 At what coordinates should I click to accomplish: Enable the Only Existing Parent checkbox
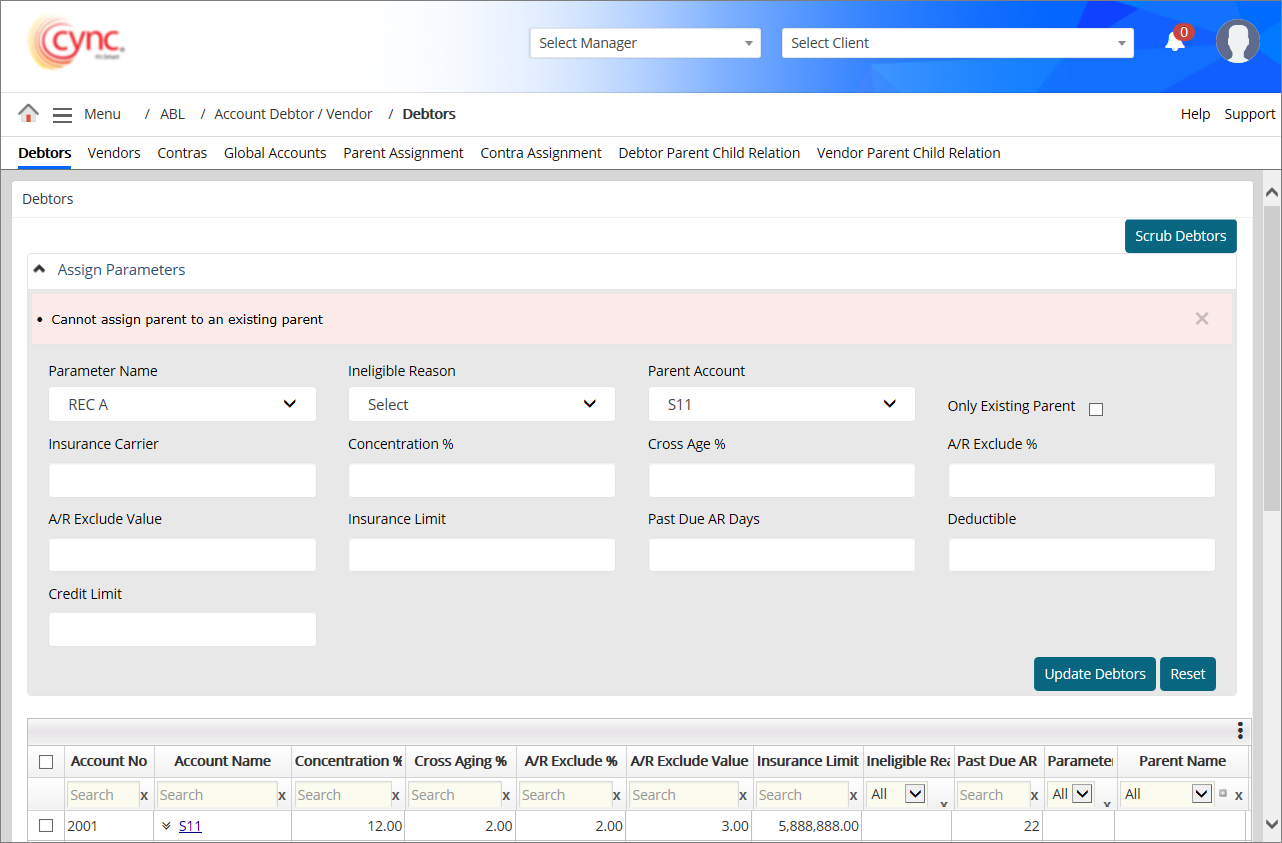click(1096, 409)
